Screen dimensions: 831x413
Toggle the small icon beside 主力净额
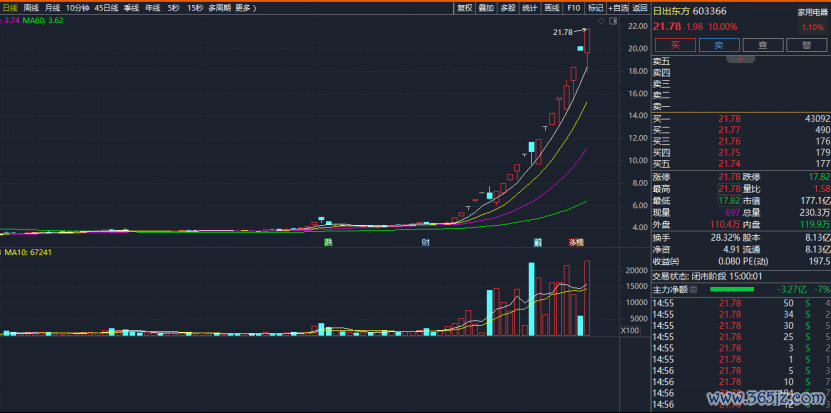[x=693, y=289]
